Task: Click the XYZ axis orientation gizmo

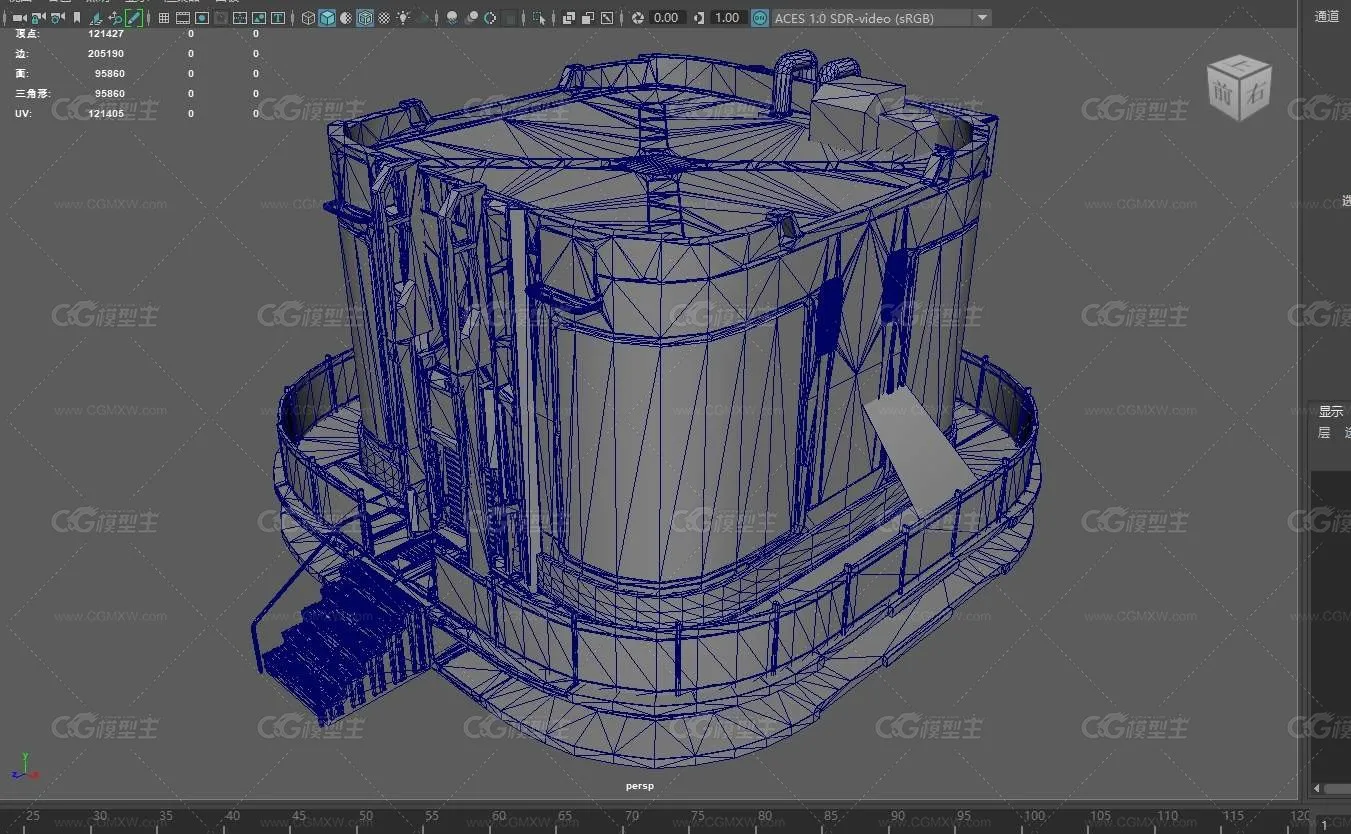Action: (24, 766)
